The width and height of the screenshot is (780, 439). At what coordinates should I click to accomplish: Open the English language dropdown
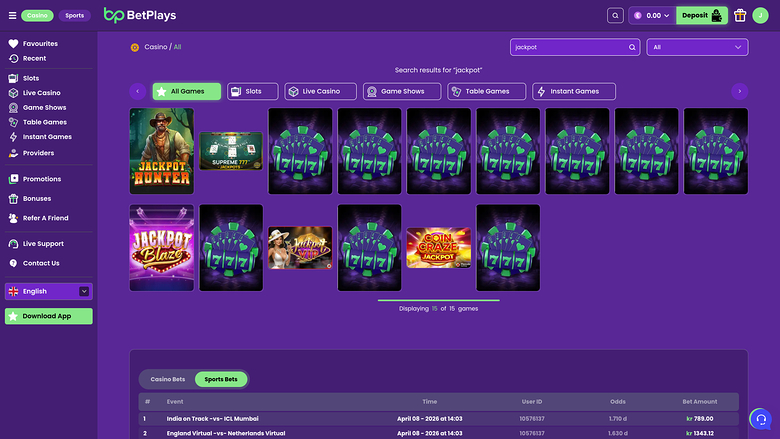(49, 291)
